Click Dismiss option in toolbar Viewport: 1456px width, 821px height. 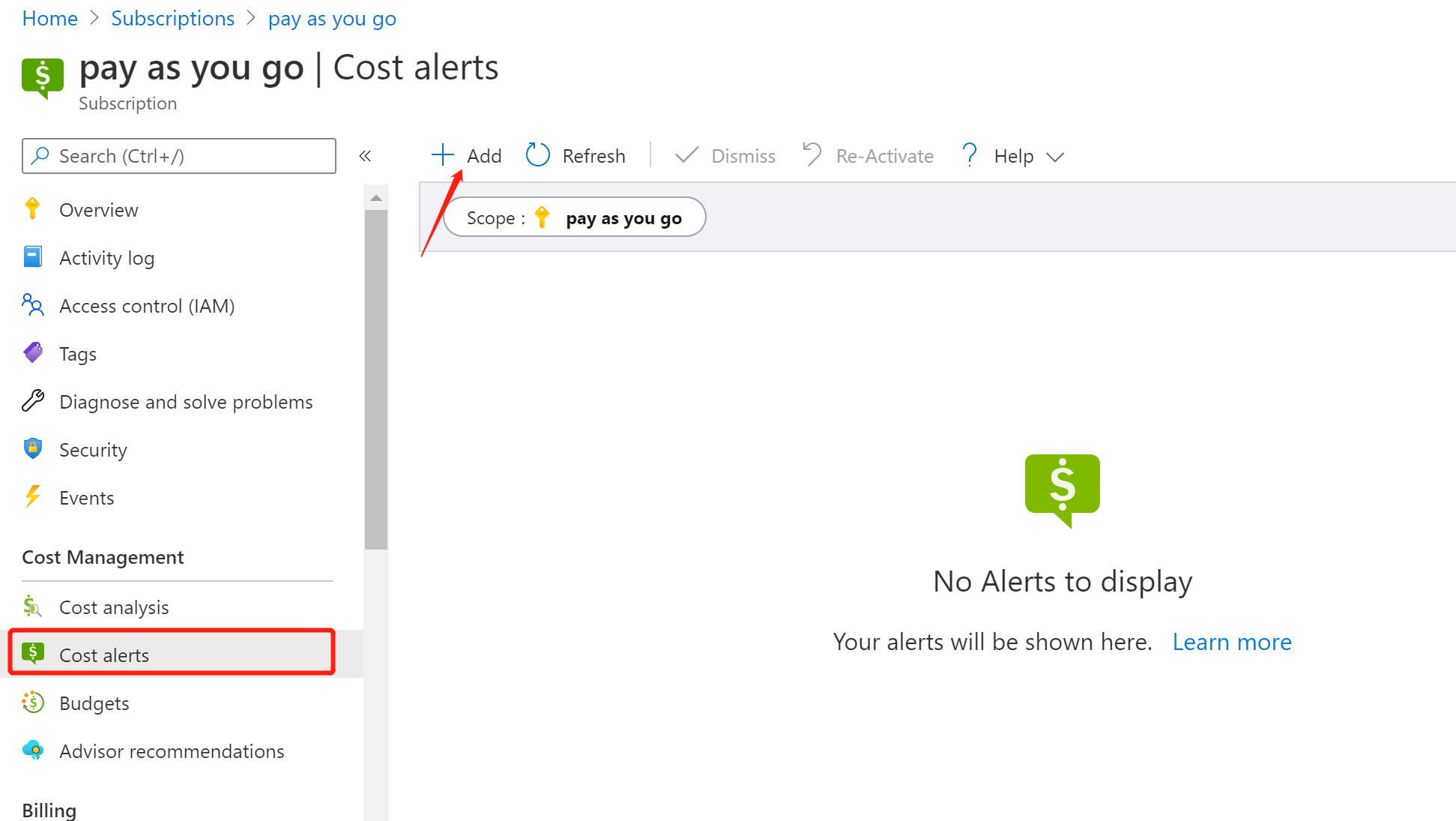(x=724, y=156)
